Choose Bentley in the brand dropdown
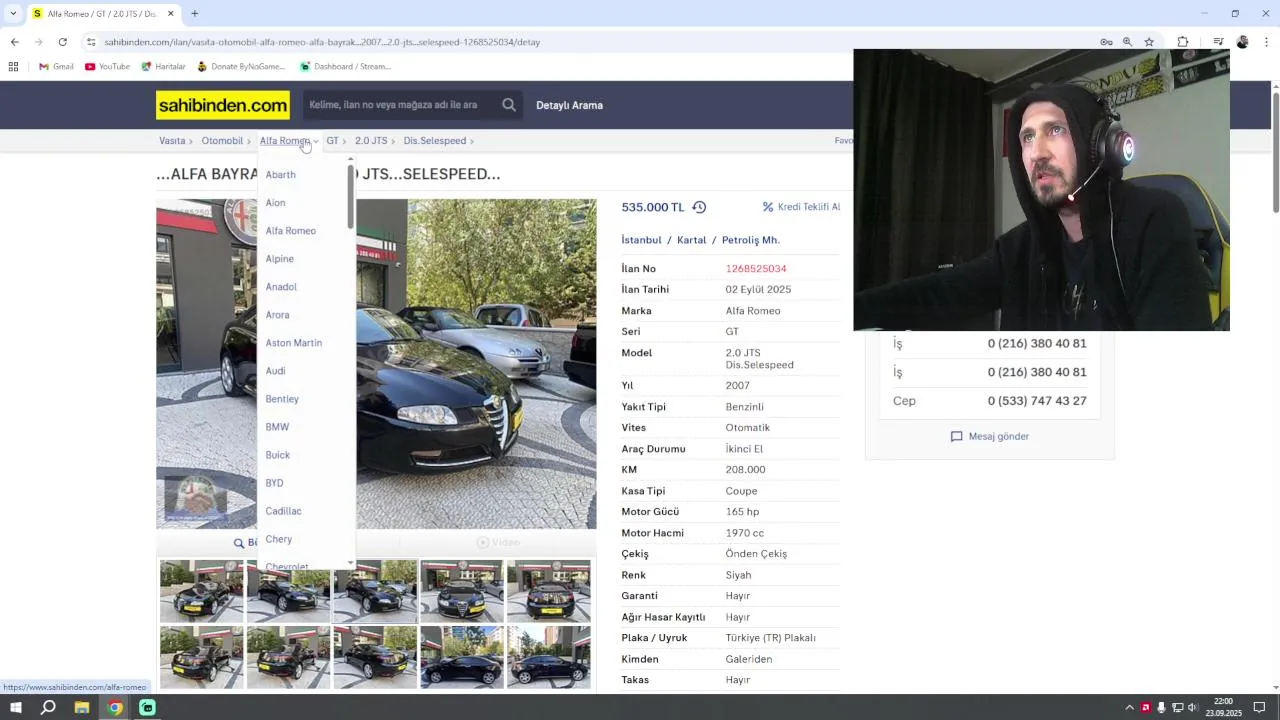The image size is (1280, 720). tap(282, 399)
